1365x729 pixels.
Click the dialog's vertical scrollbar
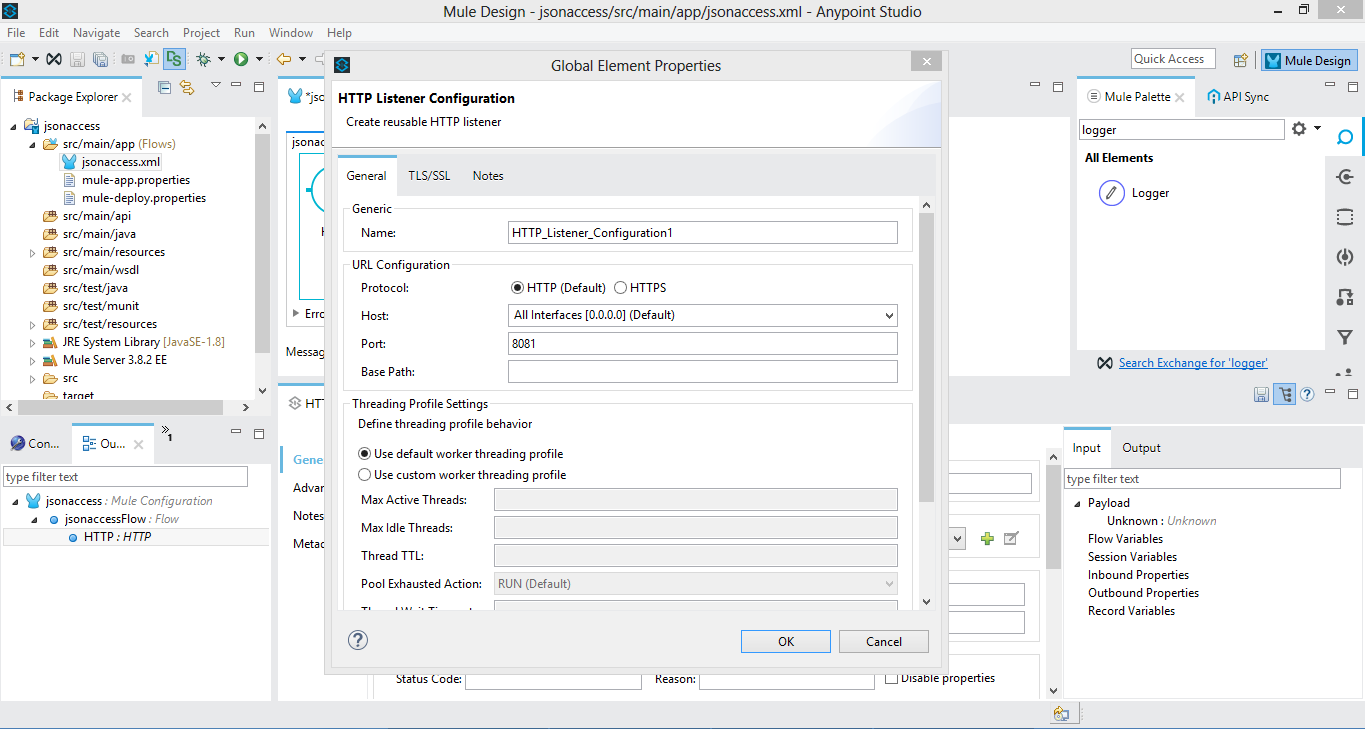click(x=926, y=357)
